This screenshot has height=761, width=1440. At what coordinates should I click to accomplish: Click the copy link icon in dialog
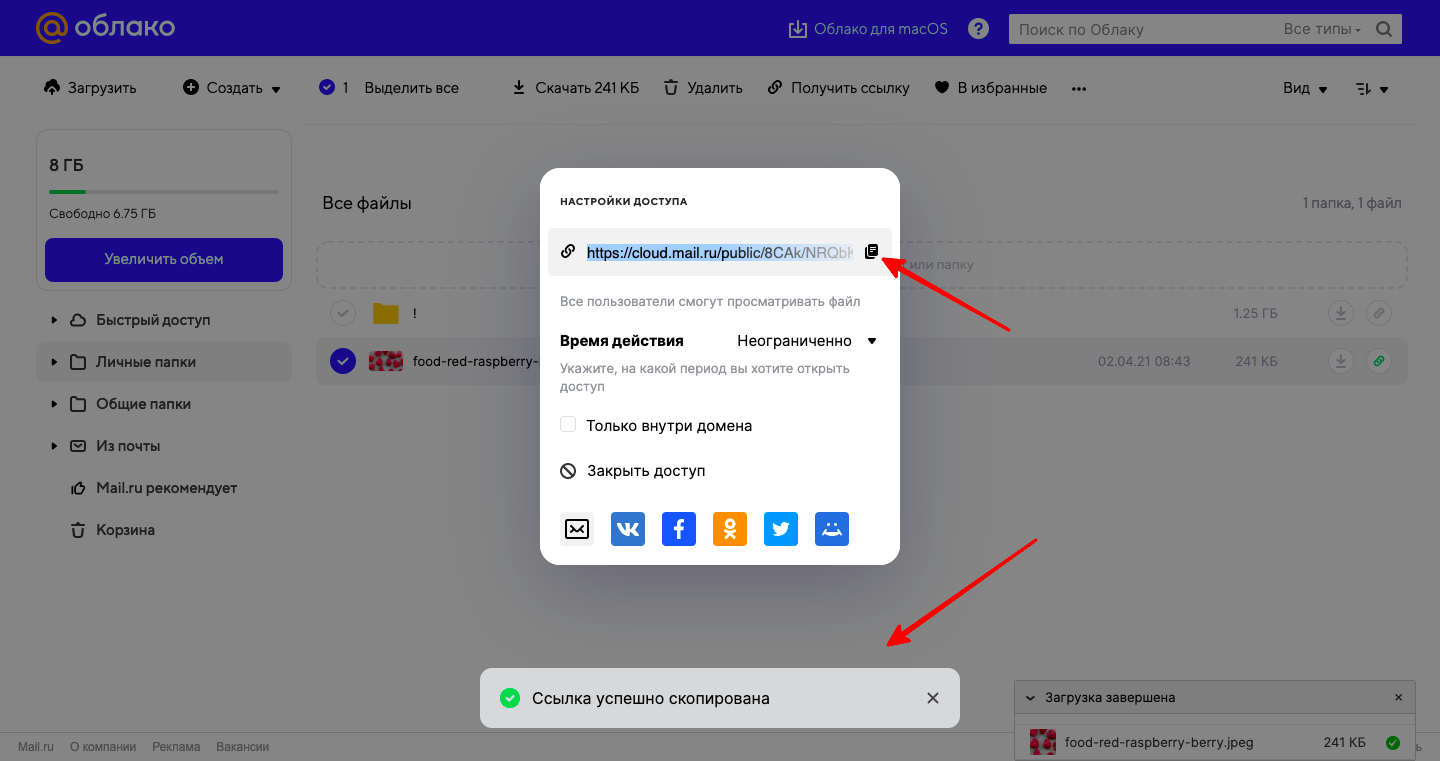click(871, 252)
